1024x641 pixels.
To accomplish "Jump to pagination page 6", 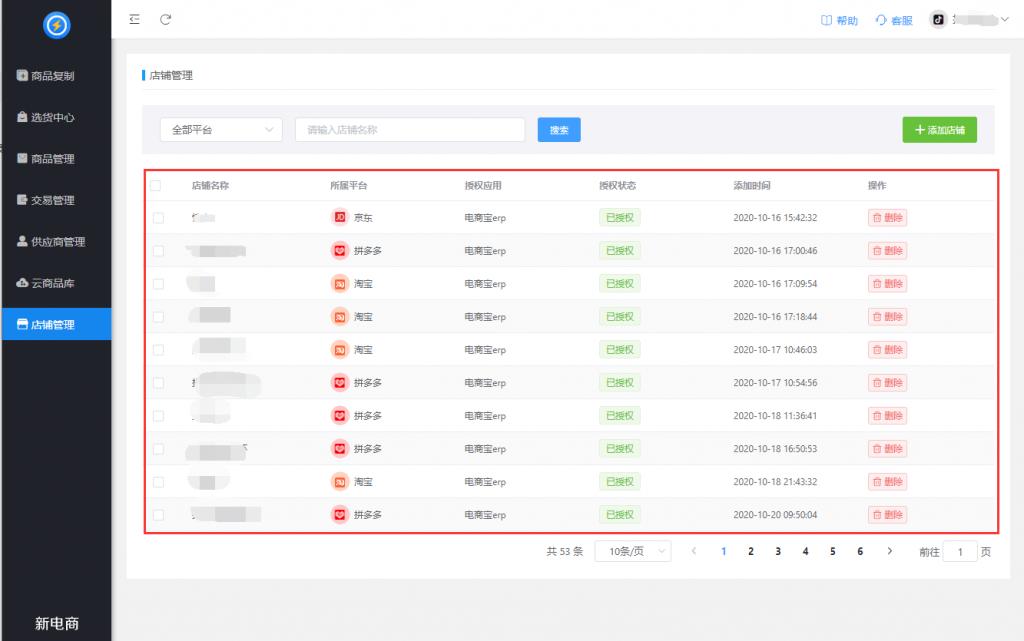I will click(860, 552).
